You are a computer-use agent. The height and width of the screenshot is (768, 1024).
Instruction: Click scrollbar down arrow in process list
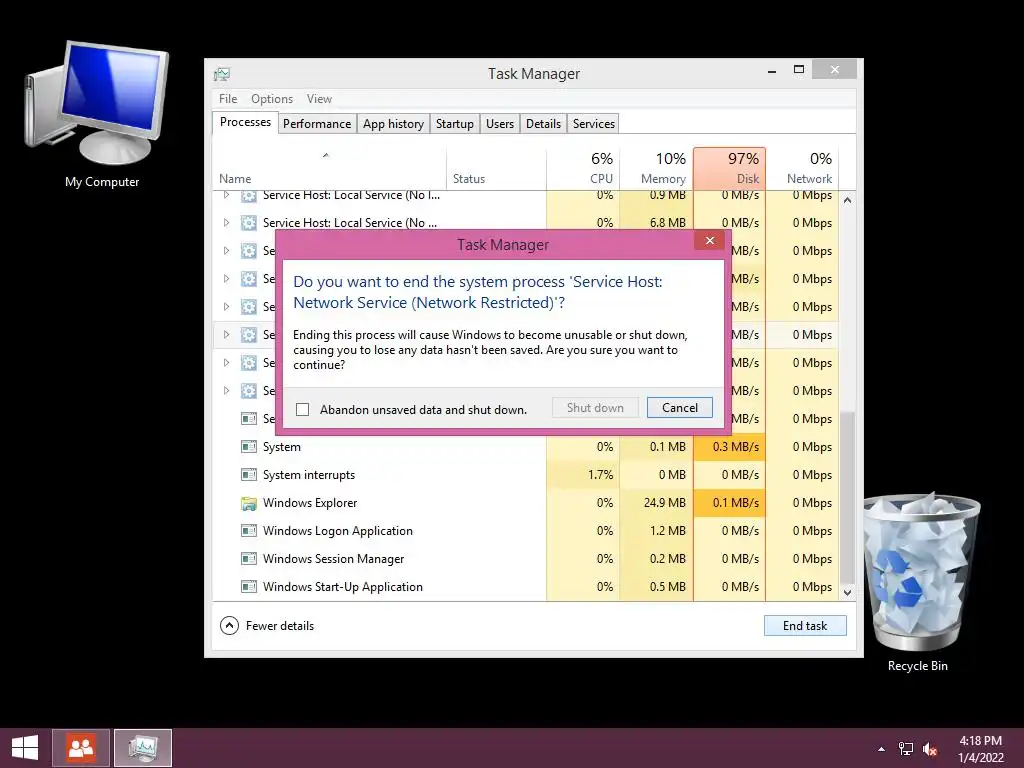[847, 592]
